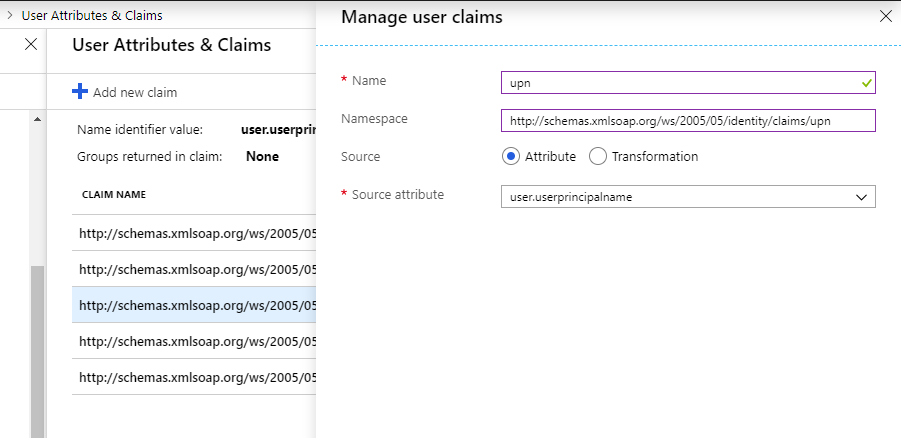This screenshot has width=901, height=438.
Task: Click the Groups returned in claim None value
Action: click(263, 156)
